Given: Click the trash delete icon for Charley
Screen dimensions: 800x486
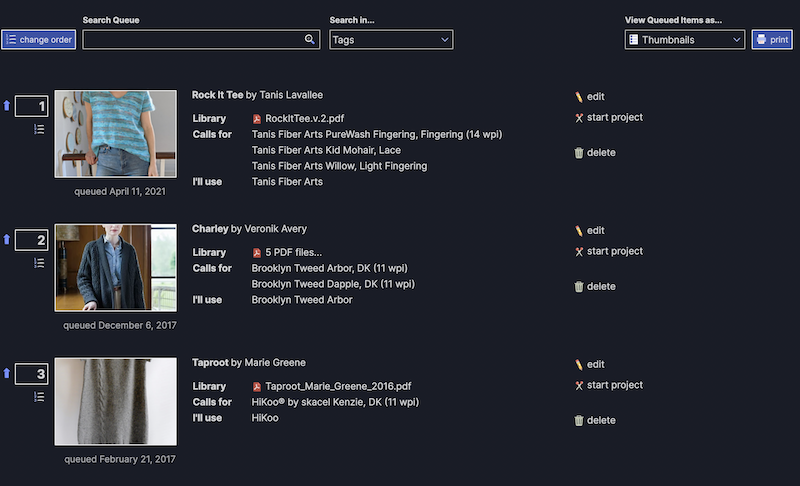Looking at the screenshot, I should click(578, 287).
